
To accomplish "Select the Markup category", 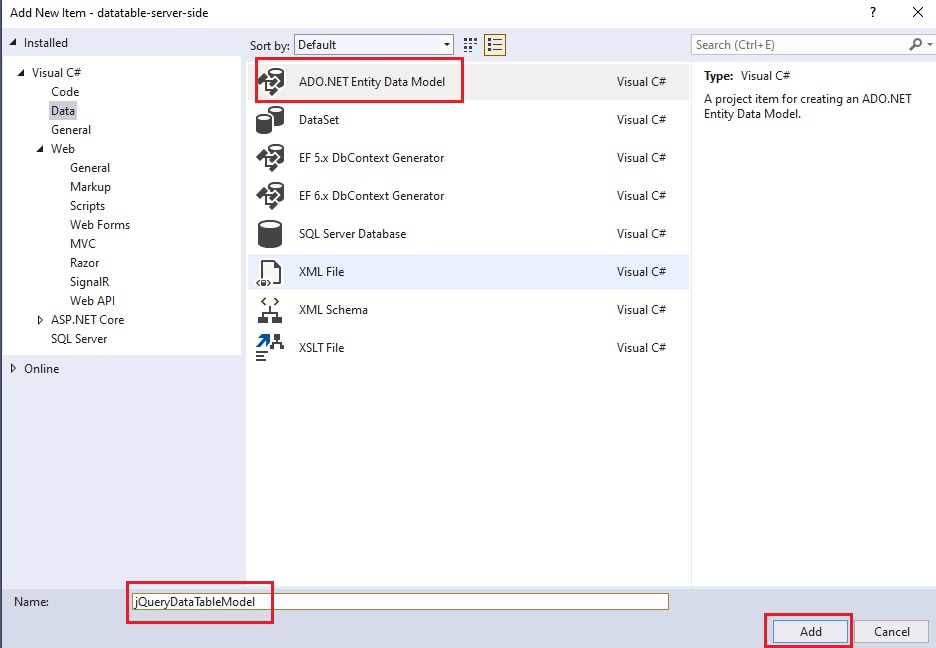I will (90, 187).
